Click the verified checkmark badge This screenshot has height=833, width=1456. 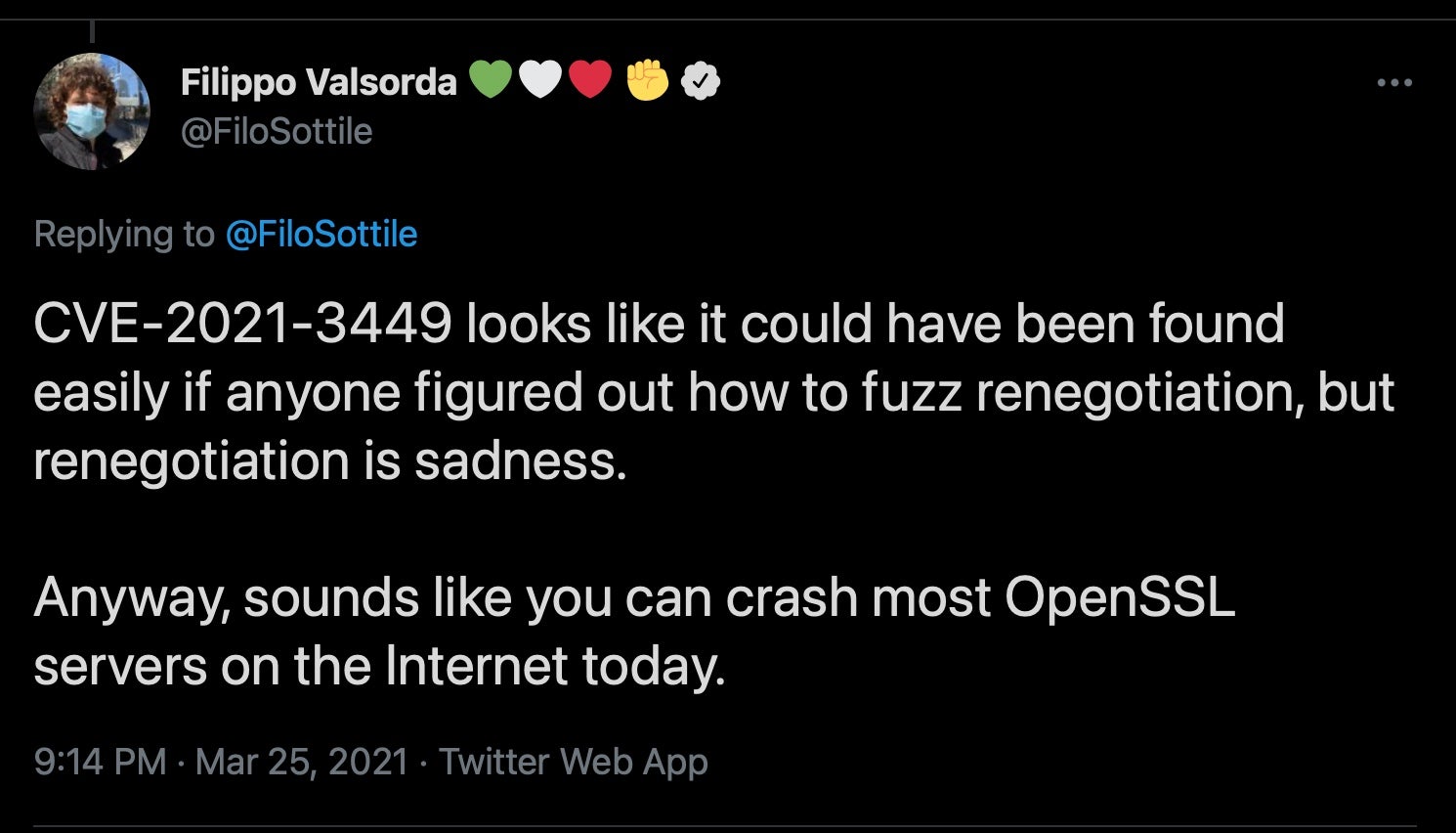(x=700, y=82)
